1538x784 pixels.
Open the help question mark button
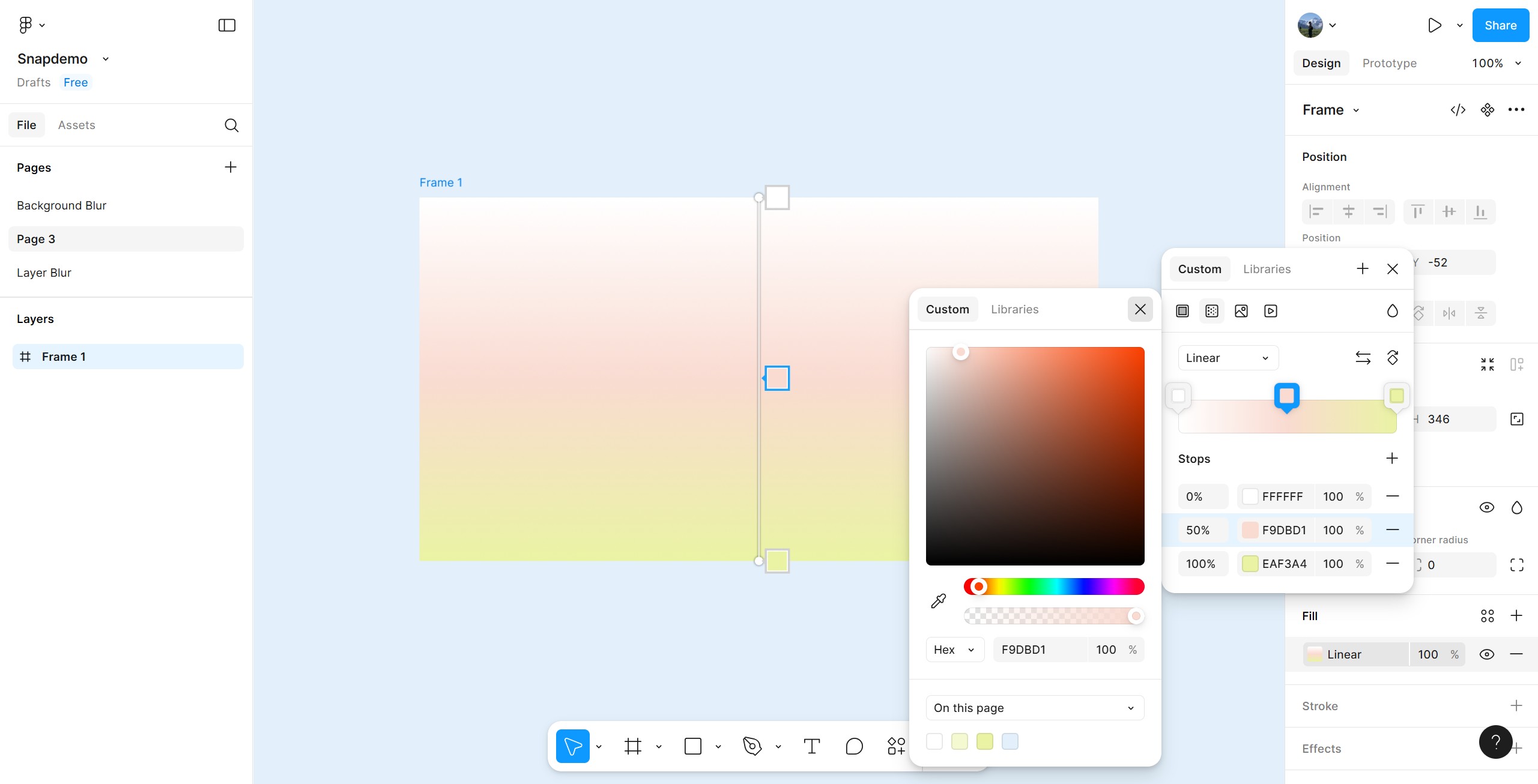(x=1495, y=742)
